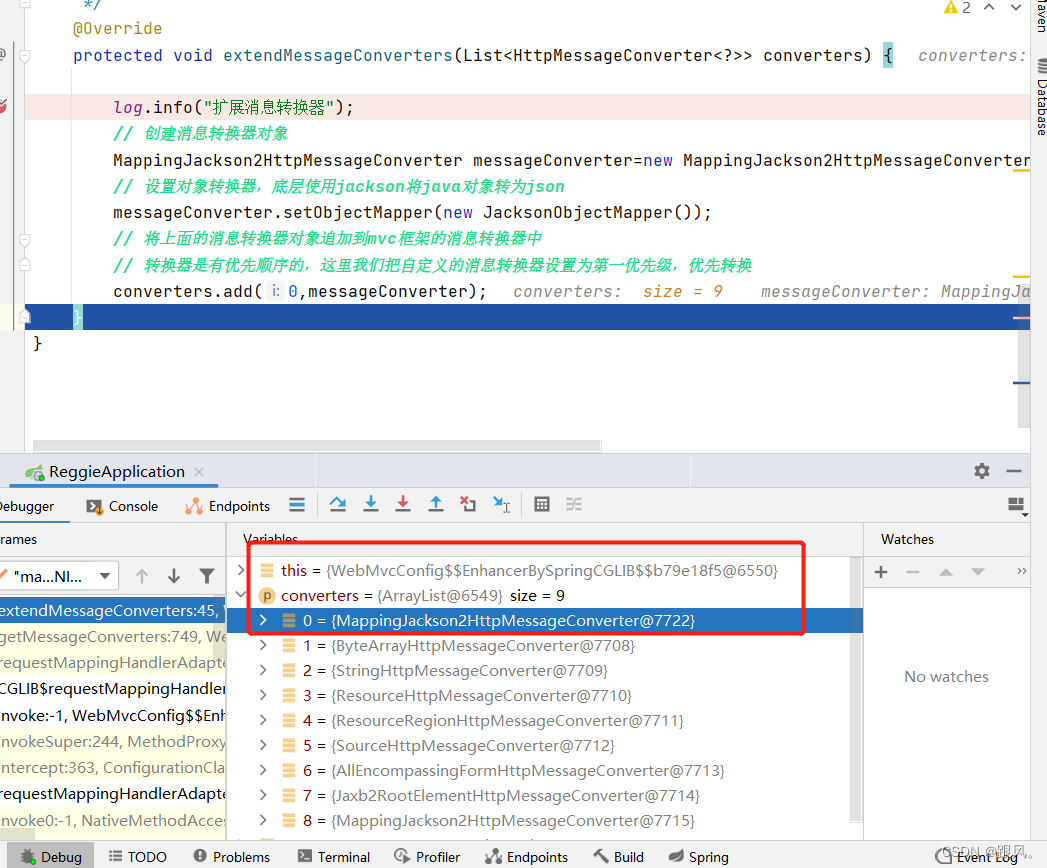1047x868 pixels.
Task: Expand element 8 MappingJackson2HttpMessageConverter@7715
Action: pos(263,820)
